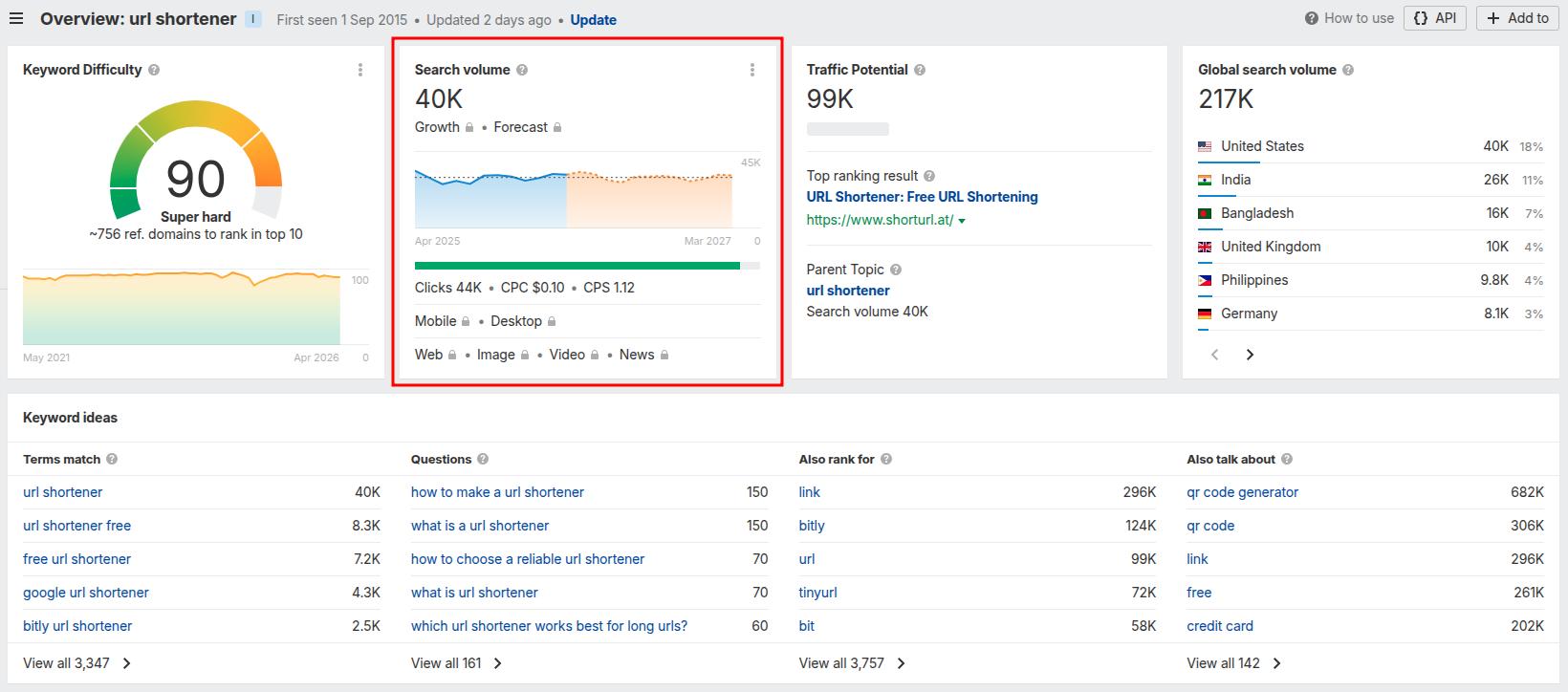This screenshot has height=692, width=1568.
Task: Click the lock icon beside Growth
Action: 469,127
